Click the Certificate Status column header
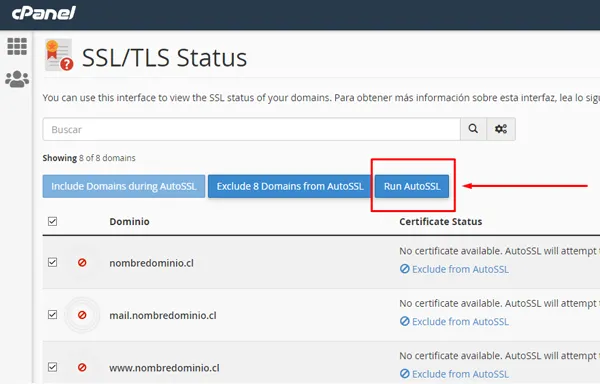600x384 pixels. tap(440, 221)
